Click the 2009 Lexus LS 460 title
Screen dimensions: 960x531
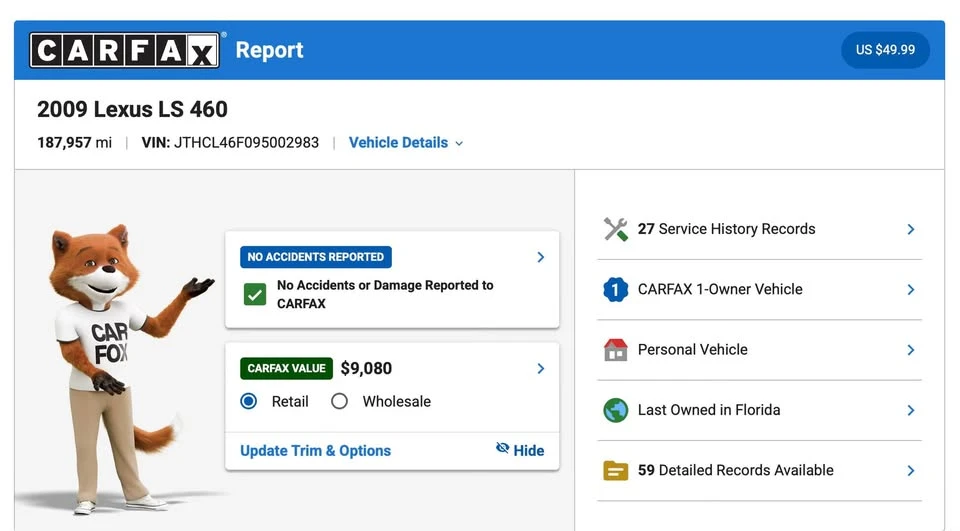click(x=132, y=110)
